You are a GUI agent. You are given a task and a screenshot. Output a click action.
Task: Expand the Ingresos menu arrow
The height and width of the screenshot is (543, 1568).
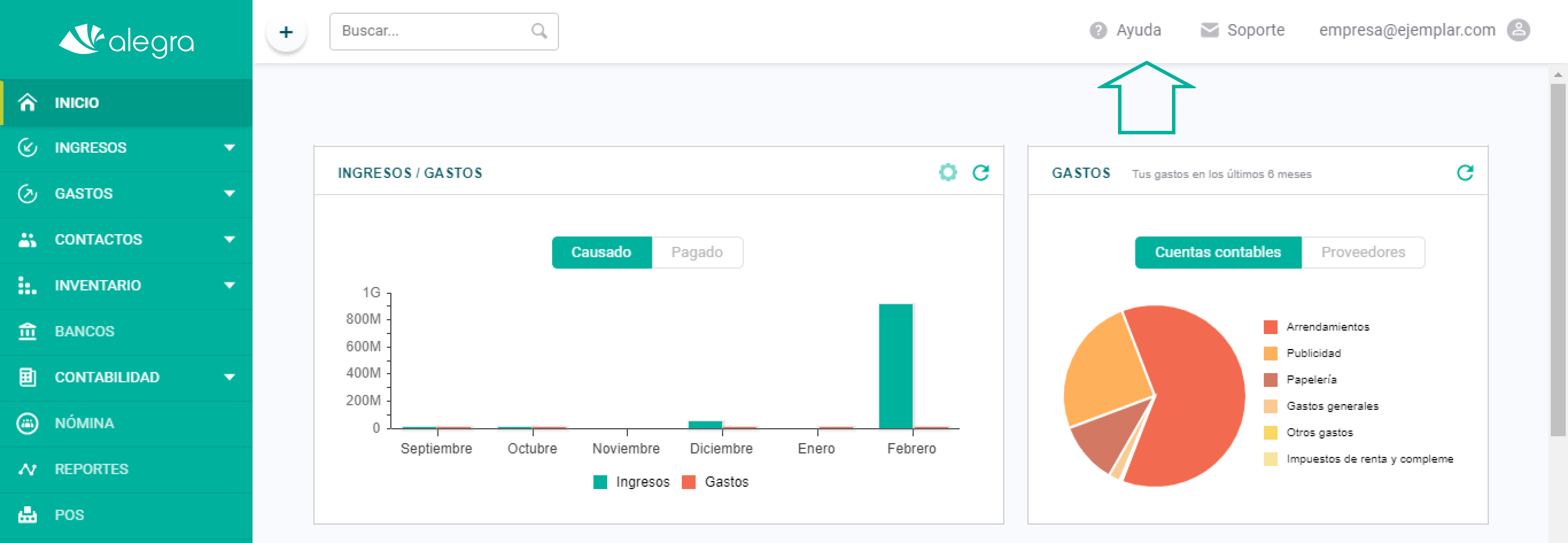click(x=230, y=147)
